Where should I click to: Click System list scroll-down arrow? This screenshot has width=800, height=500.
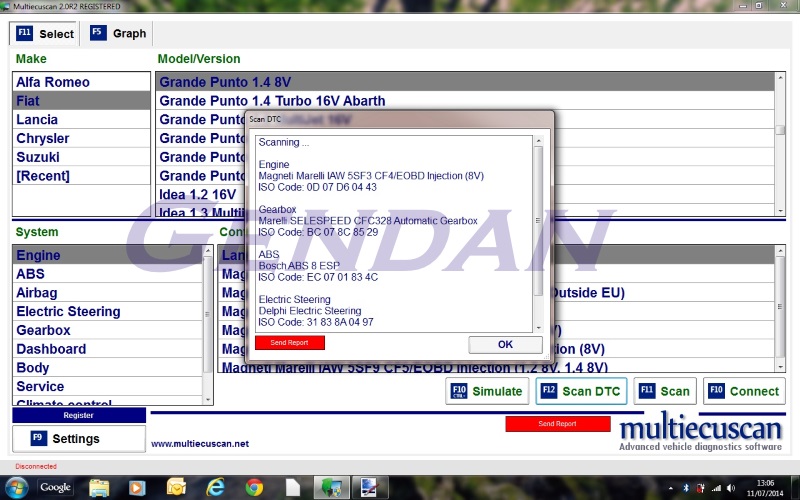click(x=208, y=399)
